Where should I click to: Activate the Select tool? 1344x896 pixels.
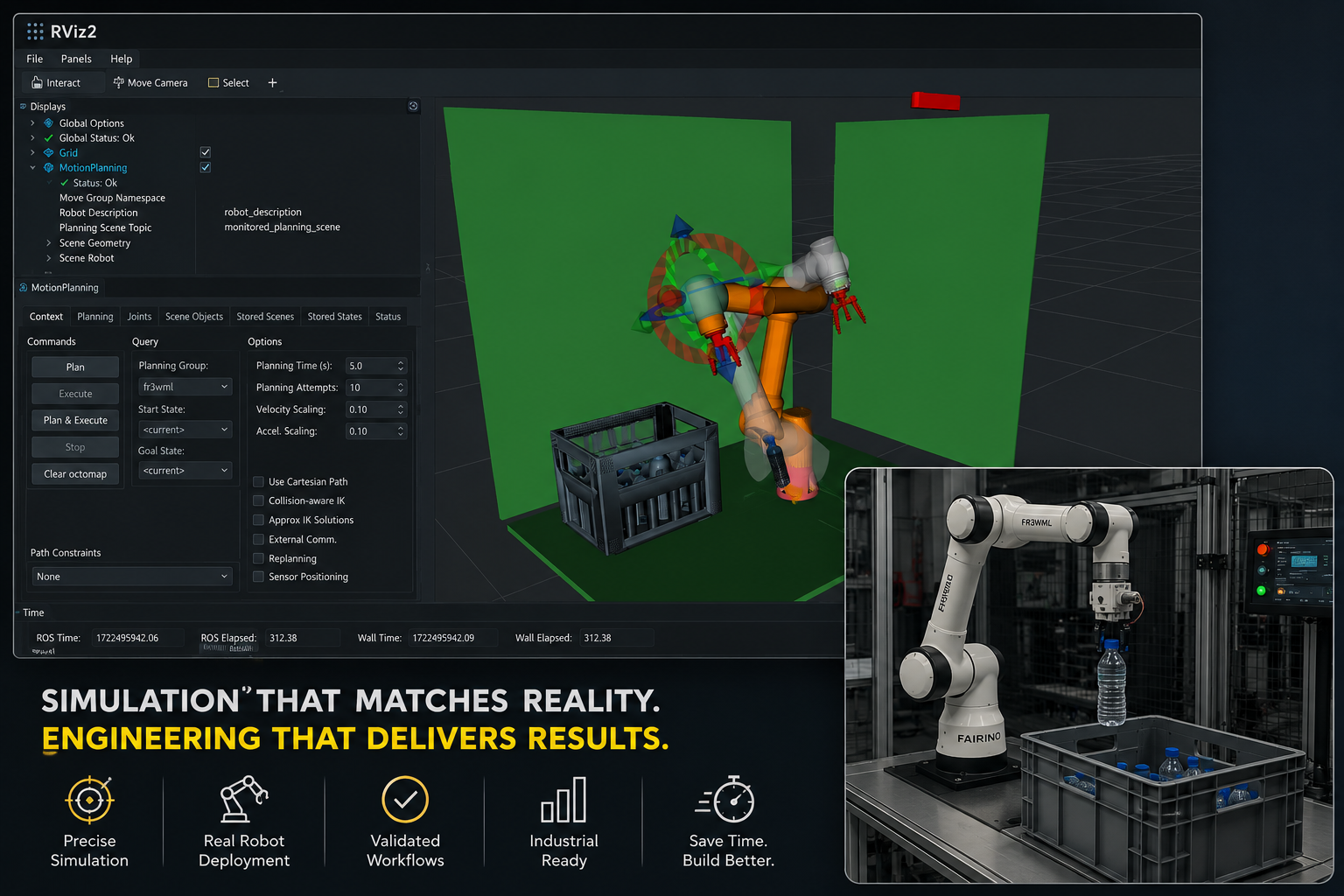pos(228,83)
